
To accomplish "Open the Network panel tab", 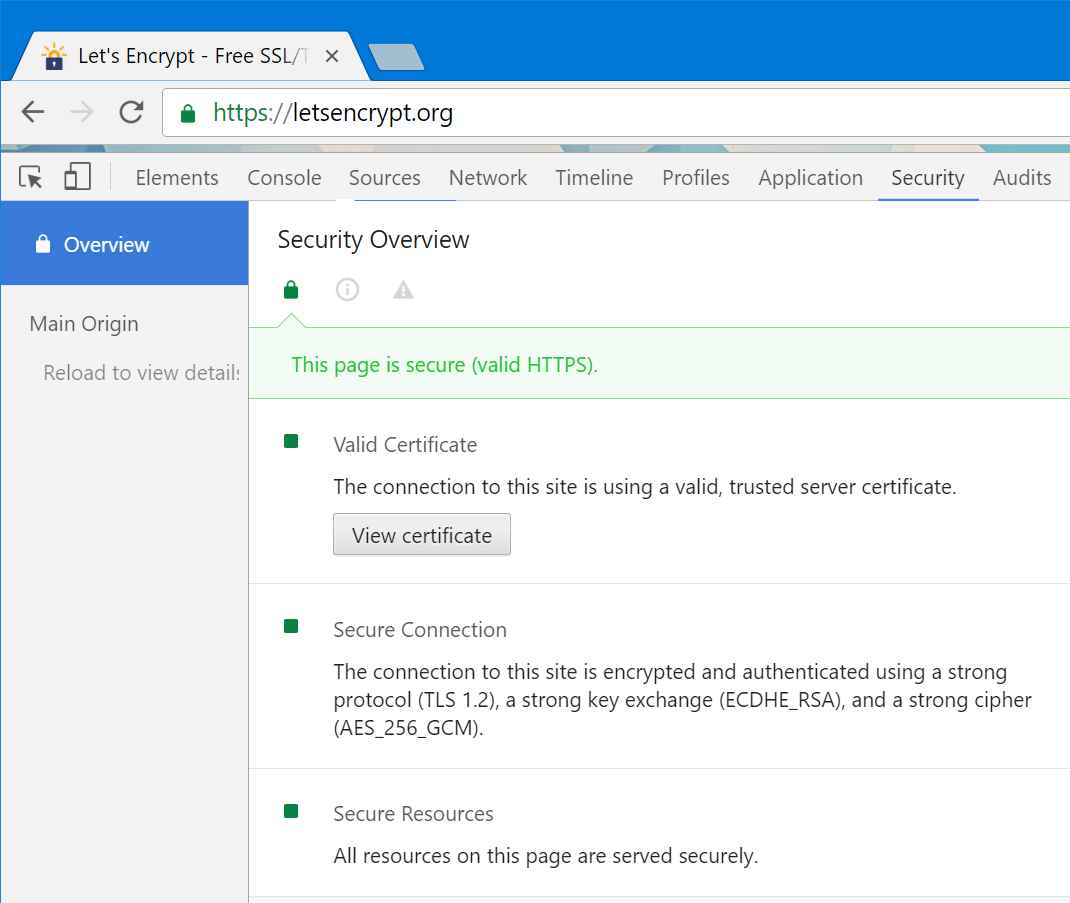I will 487,178.
